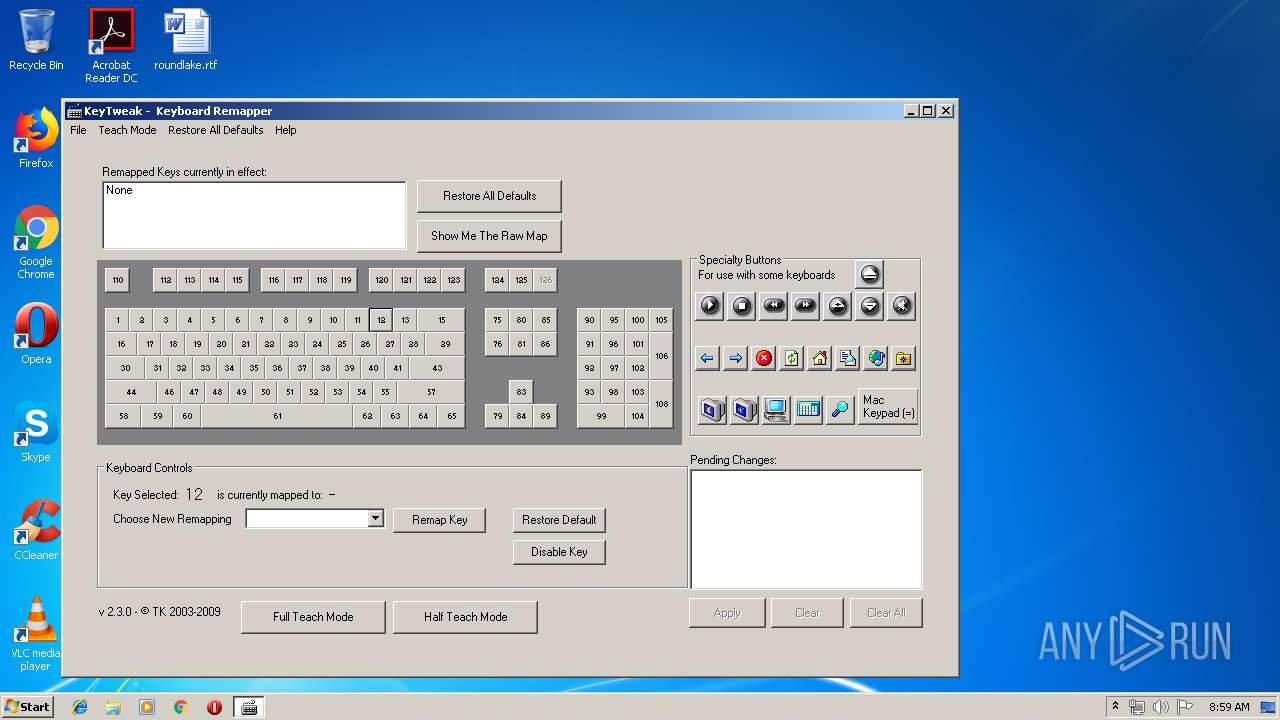Image resolution: width=1280 pixels, height=720 pixels.
Task: Select the Eject specialty button
Action: [x=870, y=274]
